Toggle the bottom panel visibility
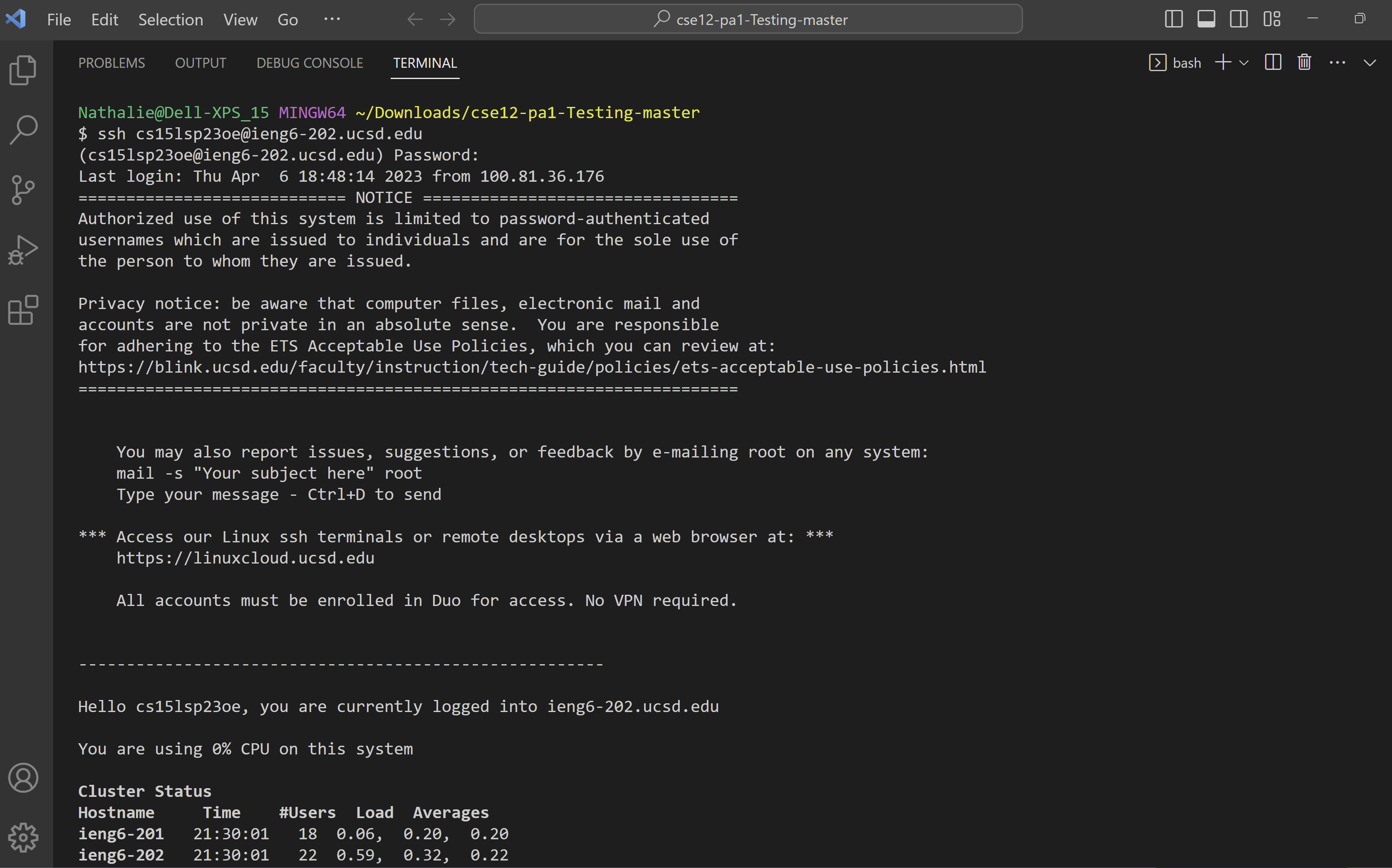 click(x=1206, y=19)
